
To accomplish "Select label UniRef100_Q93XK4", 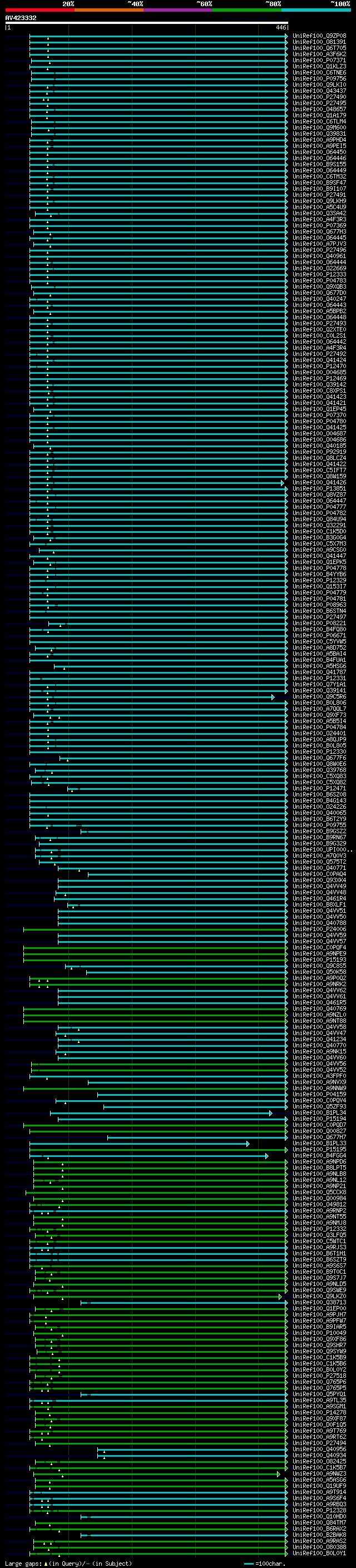I will coord(319,880).
